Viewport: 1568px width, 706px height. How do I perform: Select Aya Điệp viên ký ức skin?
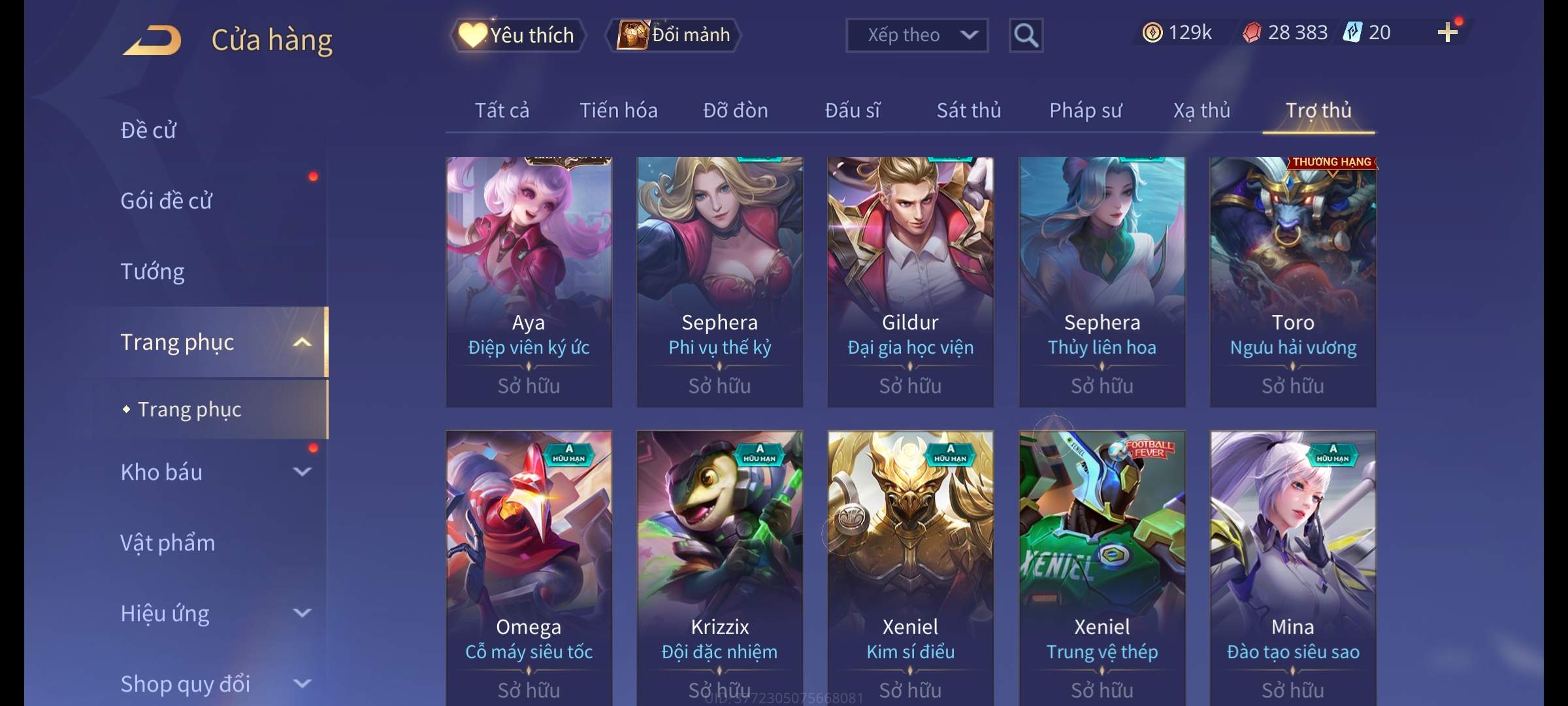pyautogui.click(x=529, y=282)
